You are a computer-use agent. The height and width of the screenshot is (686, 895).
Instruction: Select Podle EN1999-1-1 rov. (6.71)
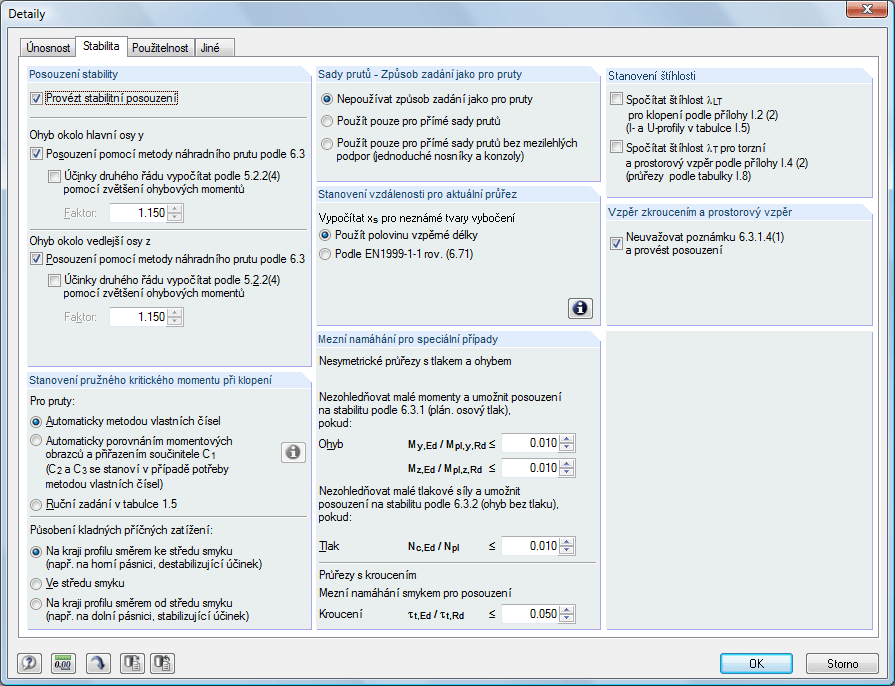tap(325, 254)
